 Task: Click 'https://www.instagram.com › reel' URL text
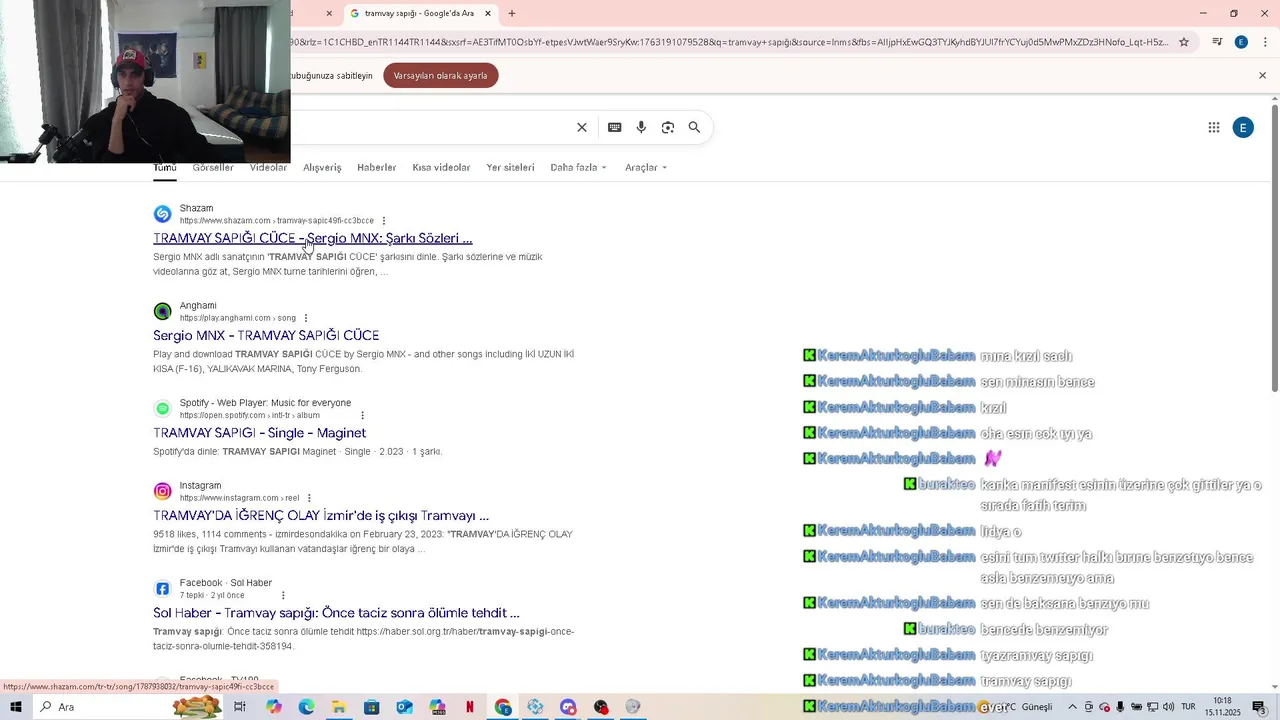tap(239, 498)
